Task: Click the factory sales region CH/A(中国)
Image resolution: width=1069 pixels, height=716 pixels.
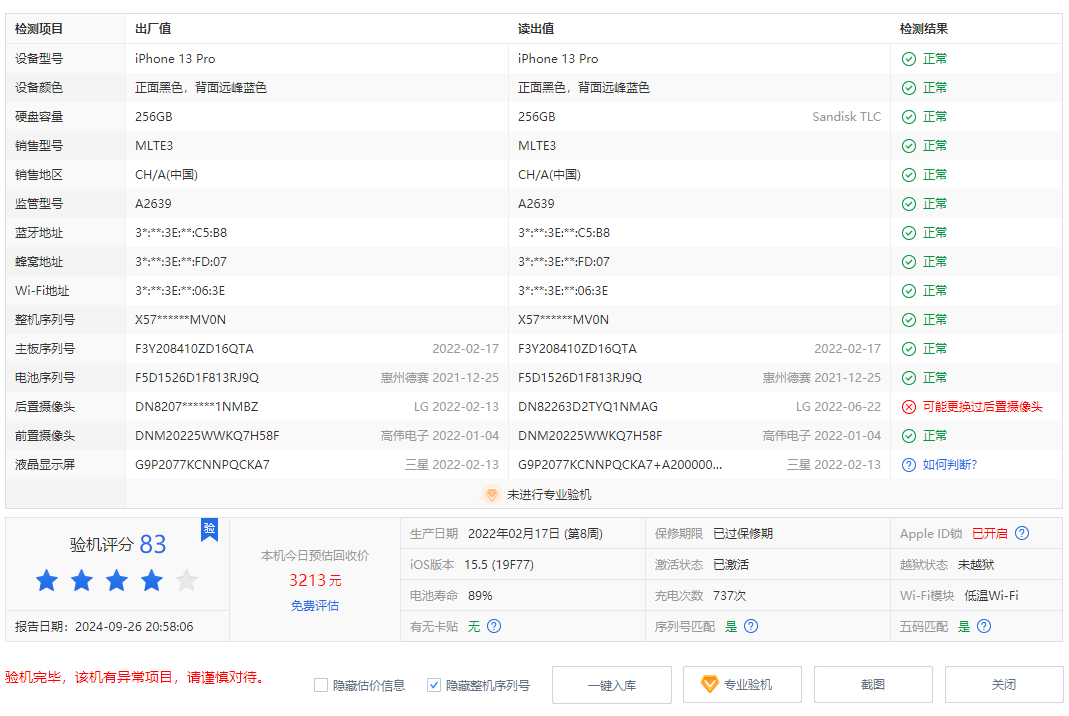Action: [166, 175]
